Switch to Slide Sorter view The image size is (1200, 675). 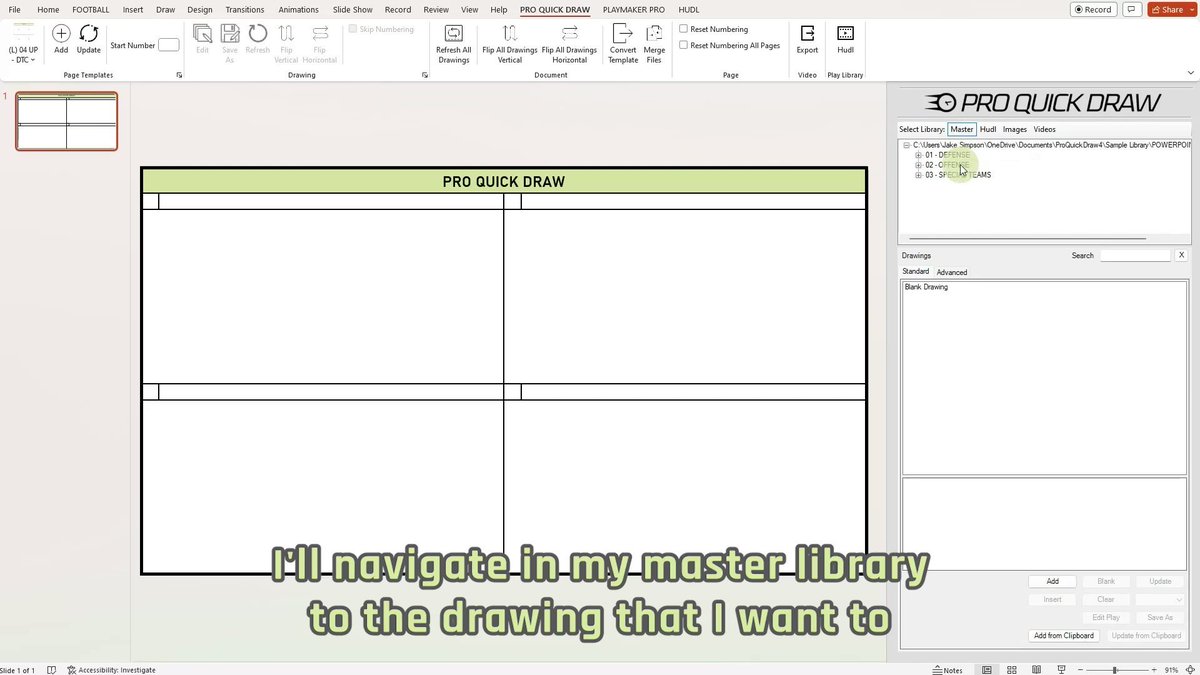pos(1012,670)
